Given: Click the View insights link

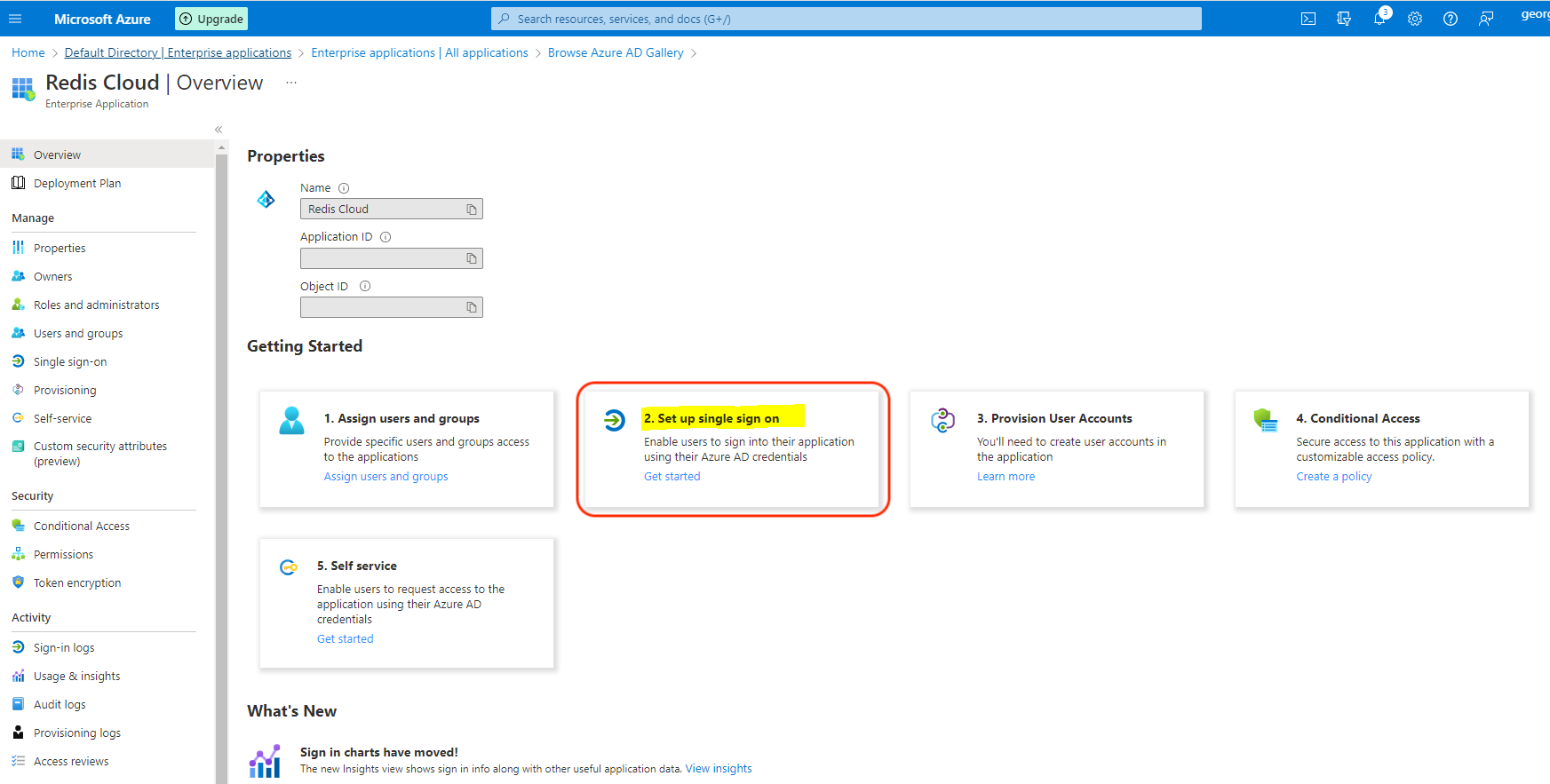Looking at the screenshot, I should coord(718,769).
